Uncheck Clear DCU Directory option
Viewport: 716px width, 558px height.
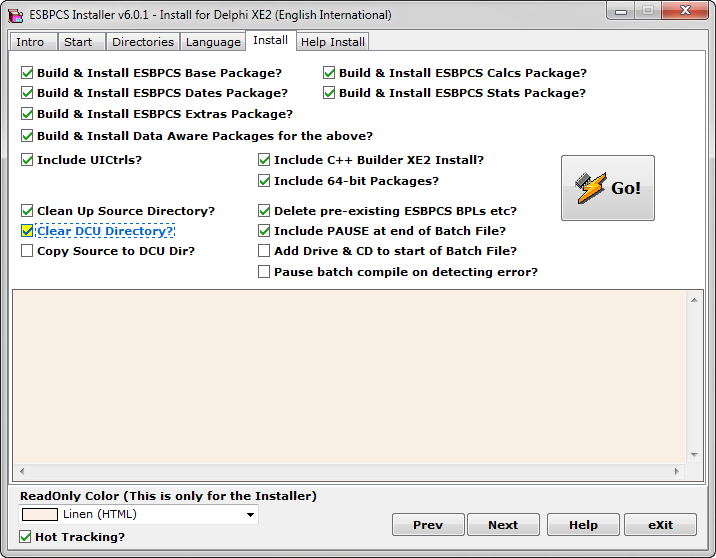27,231
